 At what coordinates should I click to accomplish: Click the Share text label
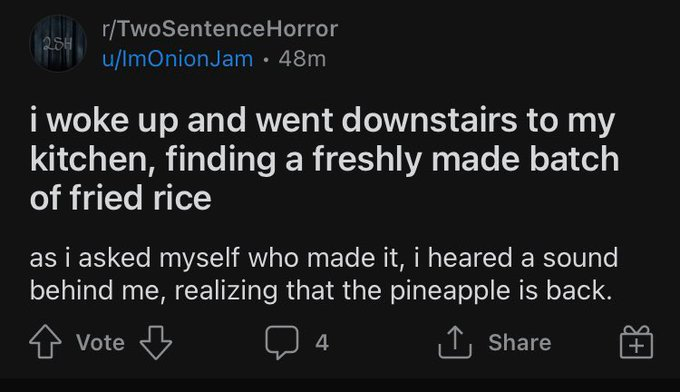(x=520, y=343)
